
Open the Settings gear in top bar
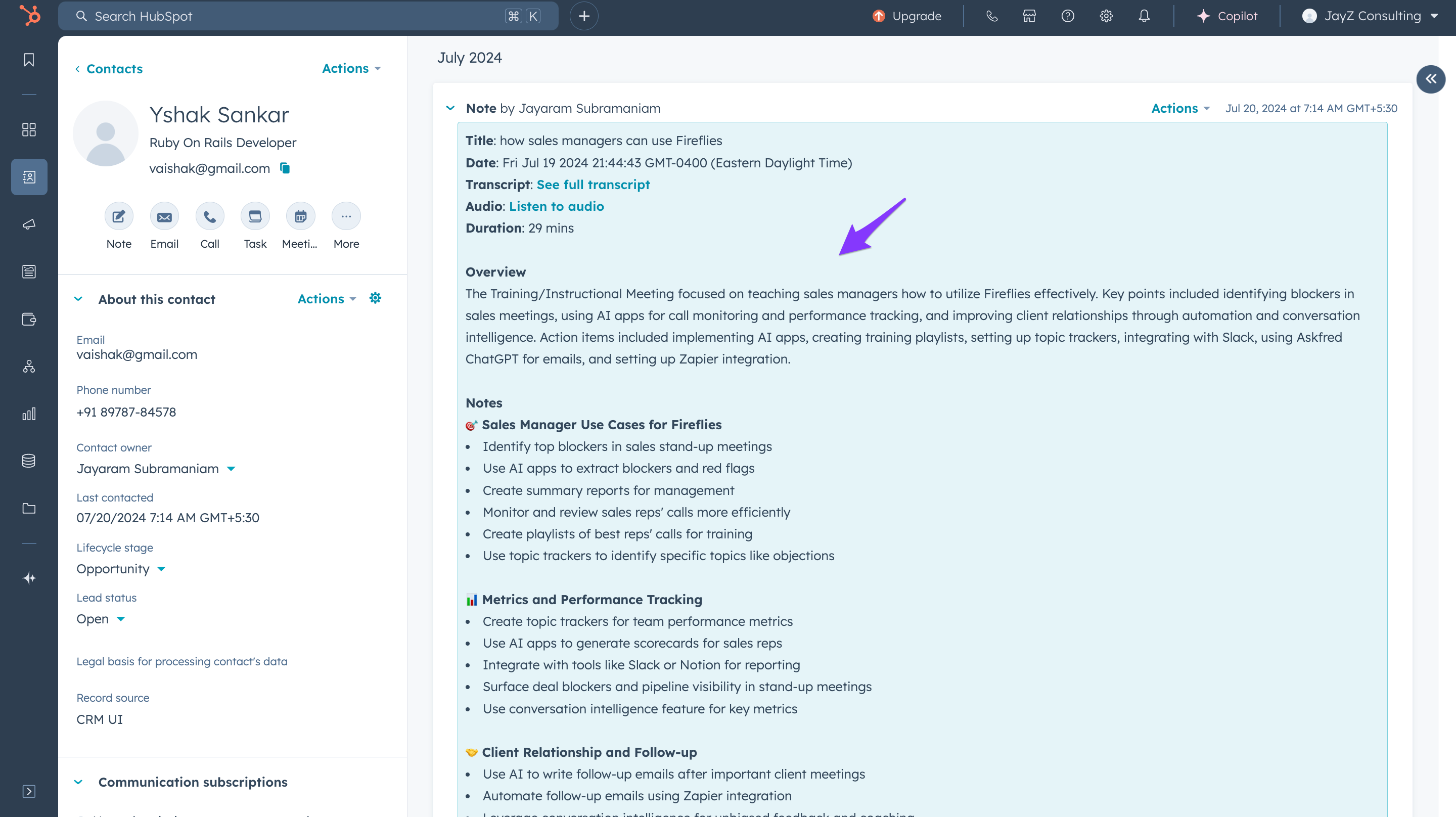point(1106,16)
